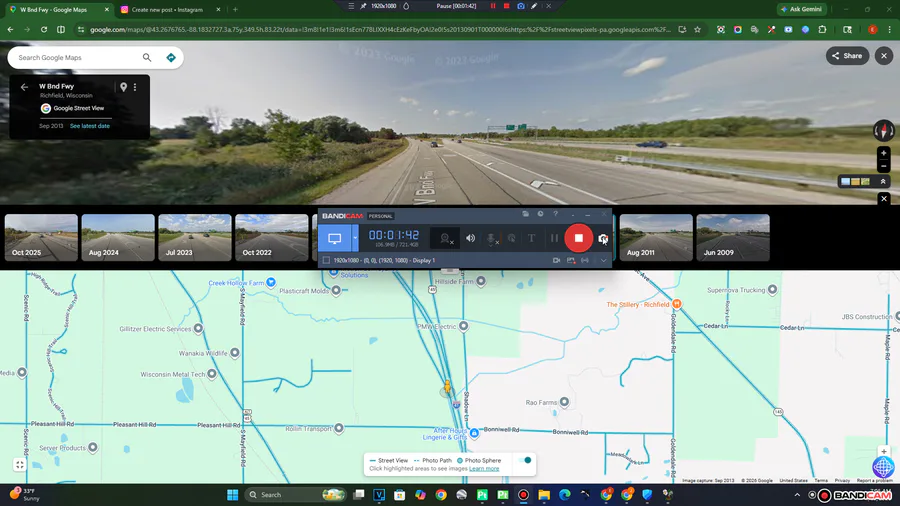This screenshot has width=900, height=506.
Task: Close the Street View timeline strip
Action: pyautogui.click(x=884, y=198)
